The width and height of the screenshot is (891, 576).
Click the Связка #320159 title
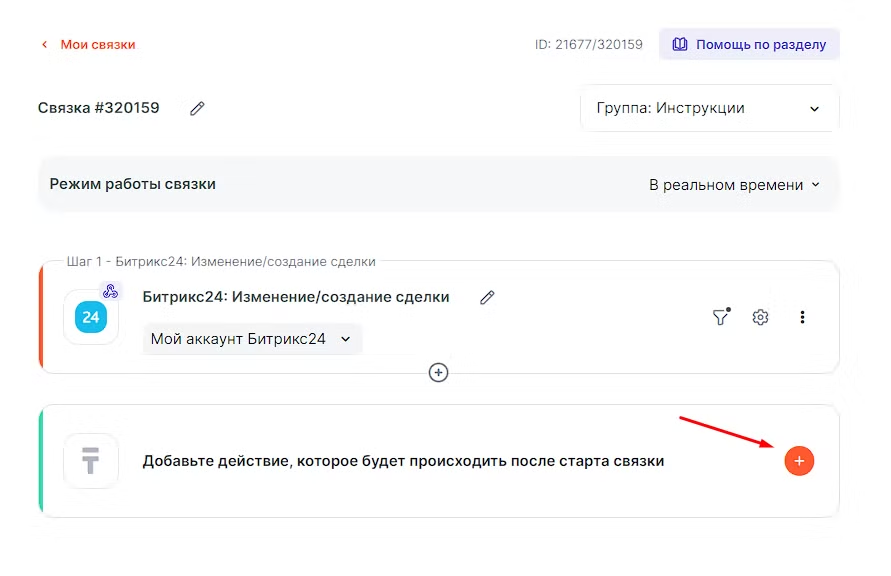[99, 108]
